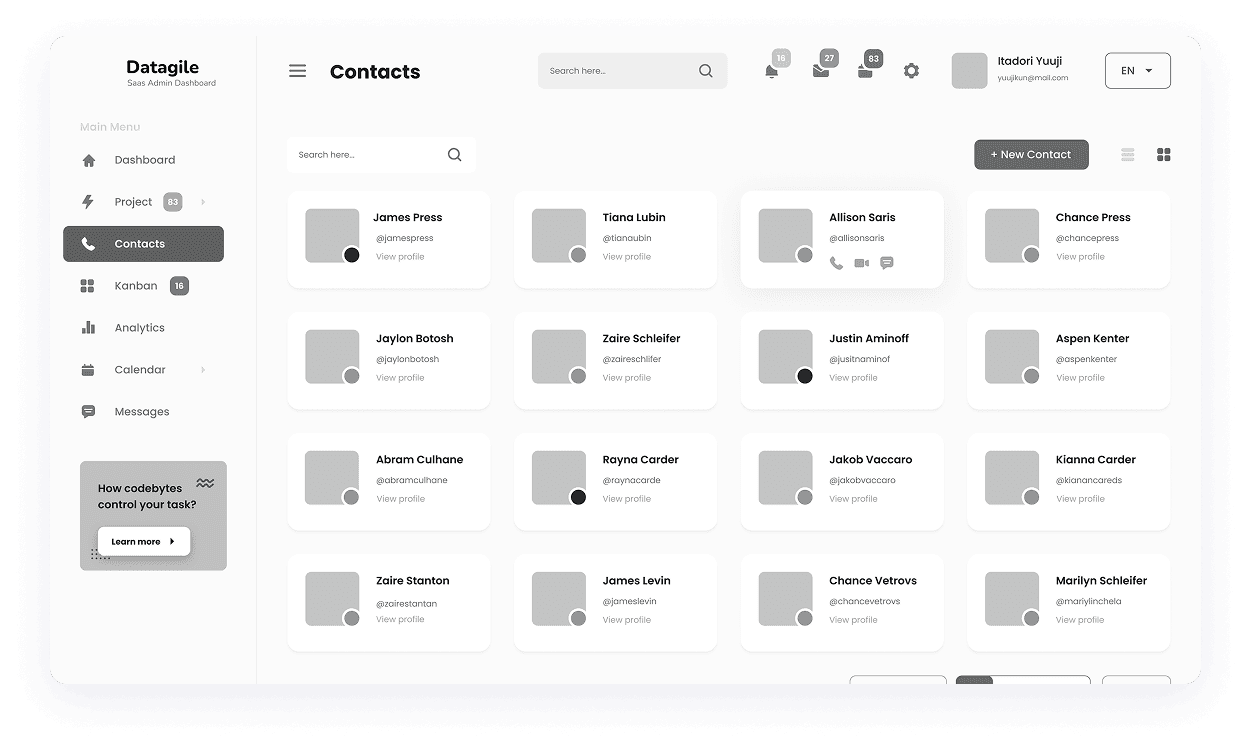Viewport: 1251px width, 748px height.
Task: Click inside the contacts search field
Action: pyautogui.click(x=370, y=154)
